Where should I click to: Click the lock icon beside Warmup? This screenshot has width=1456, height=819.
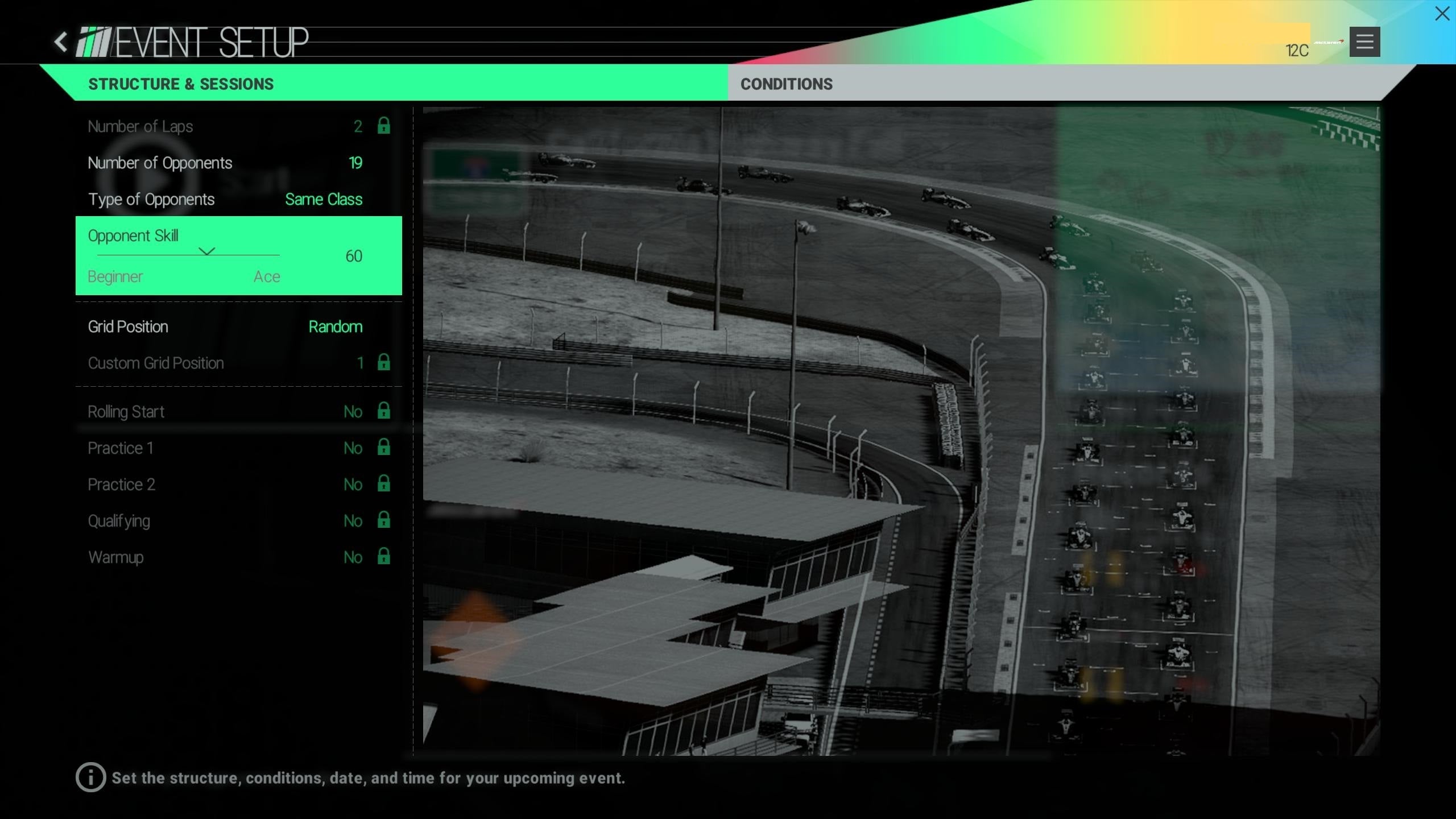coord(384,556)
